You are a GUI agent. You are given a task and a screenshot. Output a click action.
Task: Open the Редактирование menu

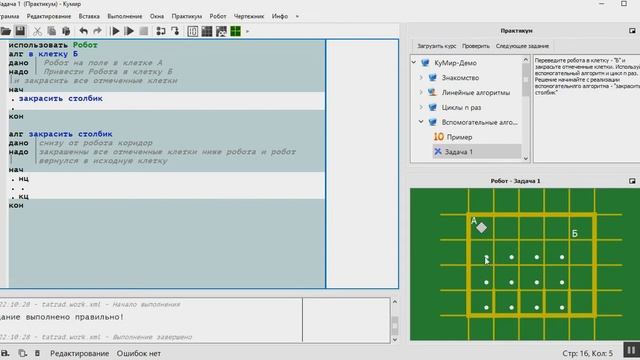tap(49, 16)
